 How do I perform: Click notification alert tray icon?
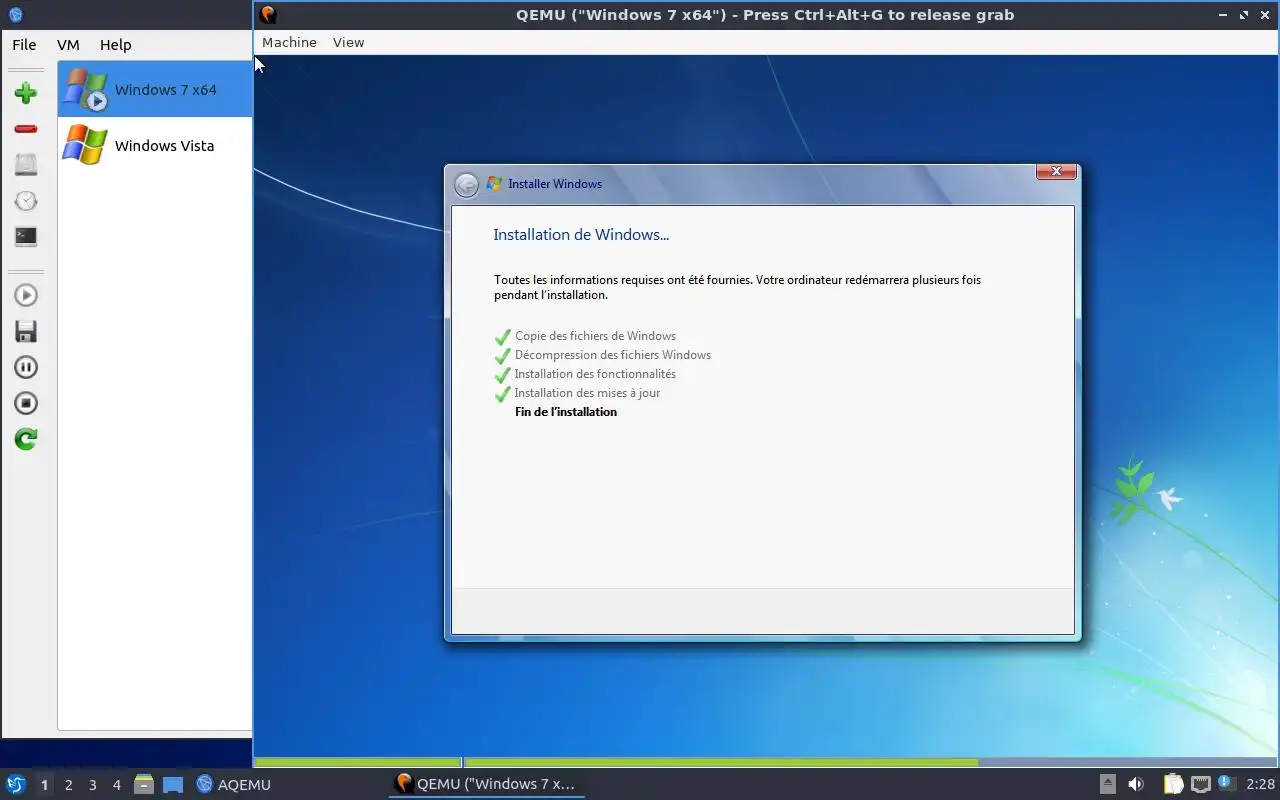pyautogui.click(x=1224, y=783)
